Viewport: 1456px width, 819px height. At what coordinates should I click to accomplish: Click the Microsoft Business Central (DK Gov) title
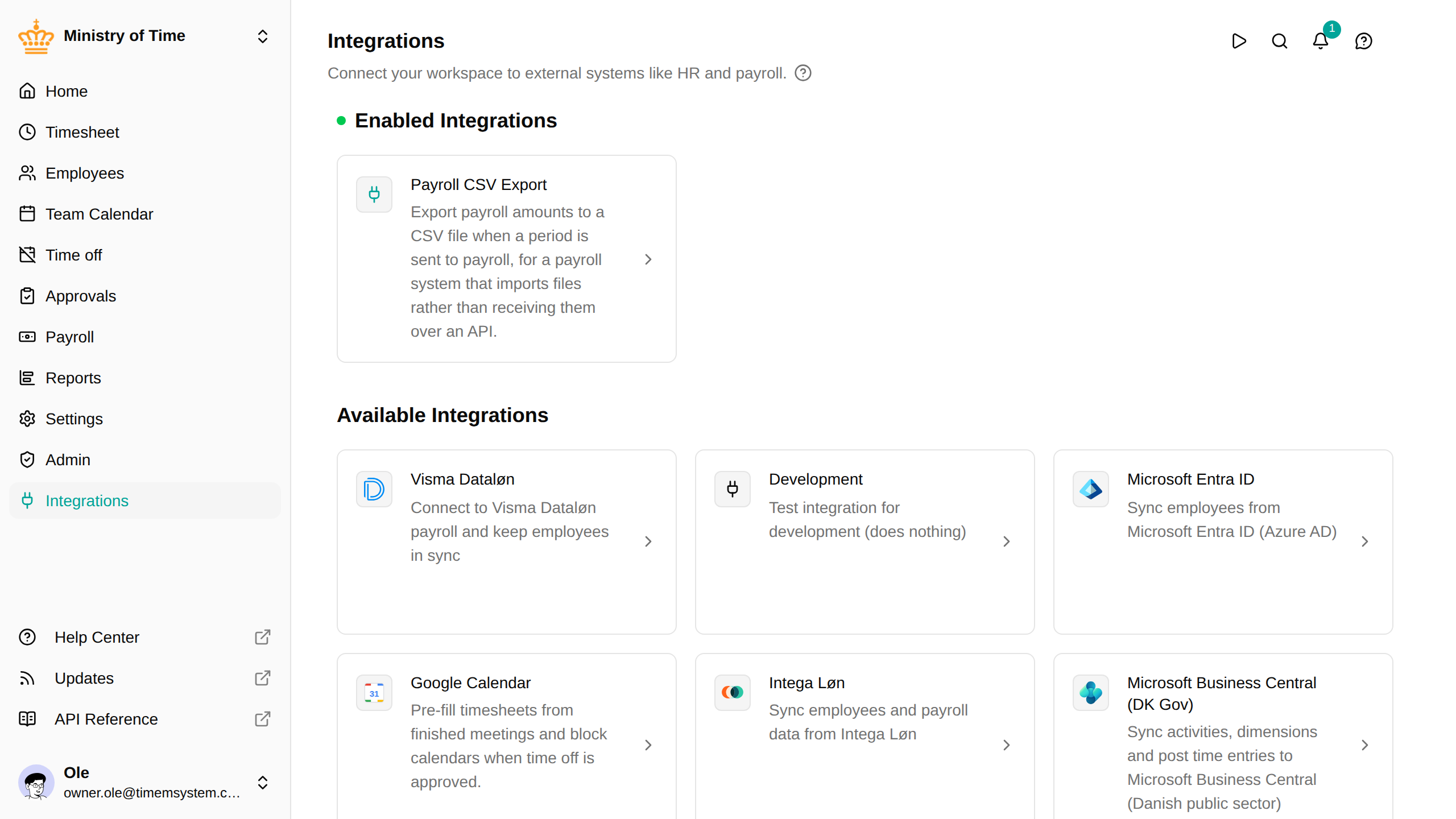(1222, 693)
